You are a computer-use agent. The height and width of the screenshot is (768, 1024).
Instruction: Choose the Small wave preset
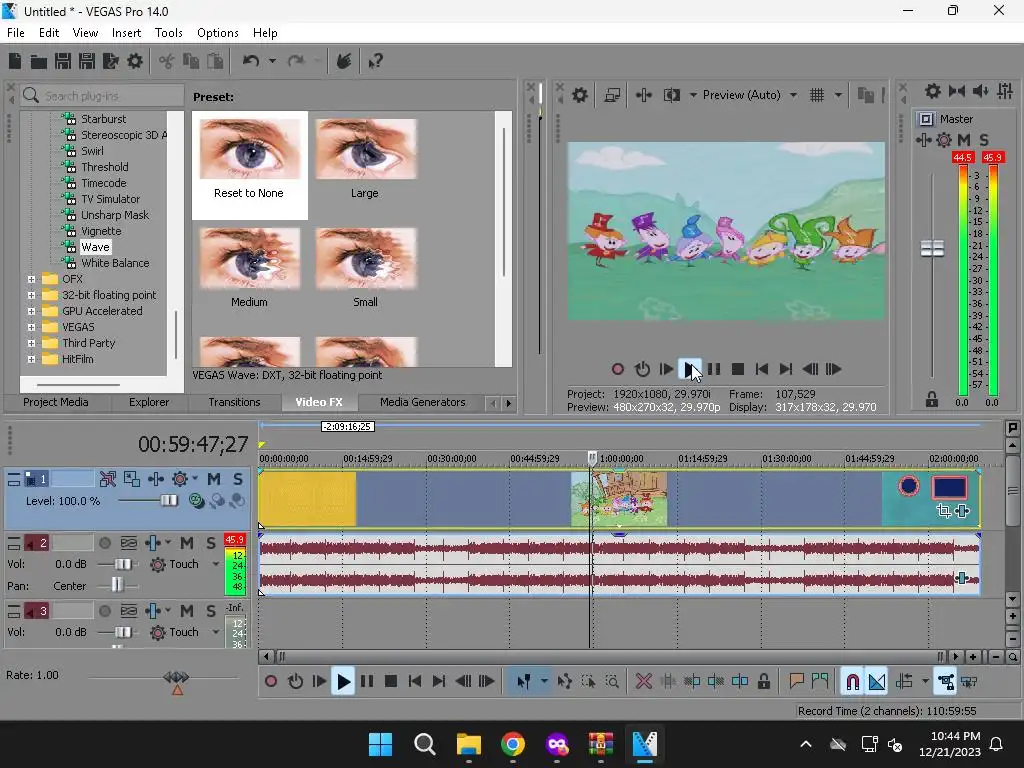pyautogui.click(x=365, y=268)
